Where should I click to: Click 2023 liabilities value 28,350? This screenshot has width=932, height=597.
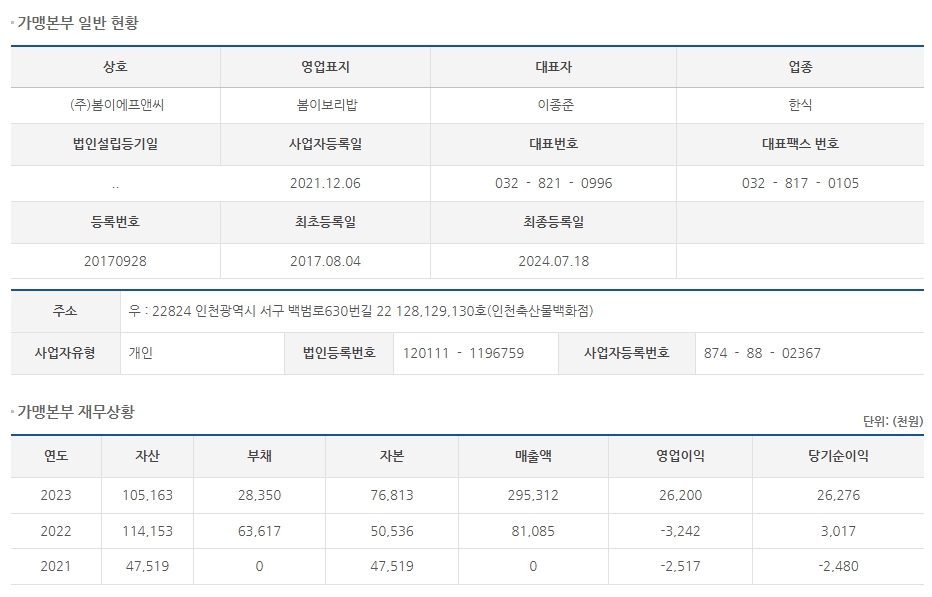pos(259,495)
